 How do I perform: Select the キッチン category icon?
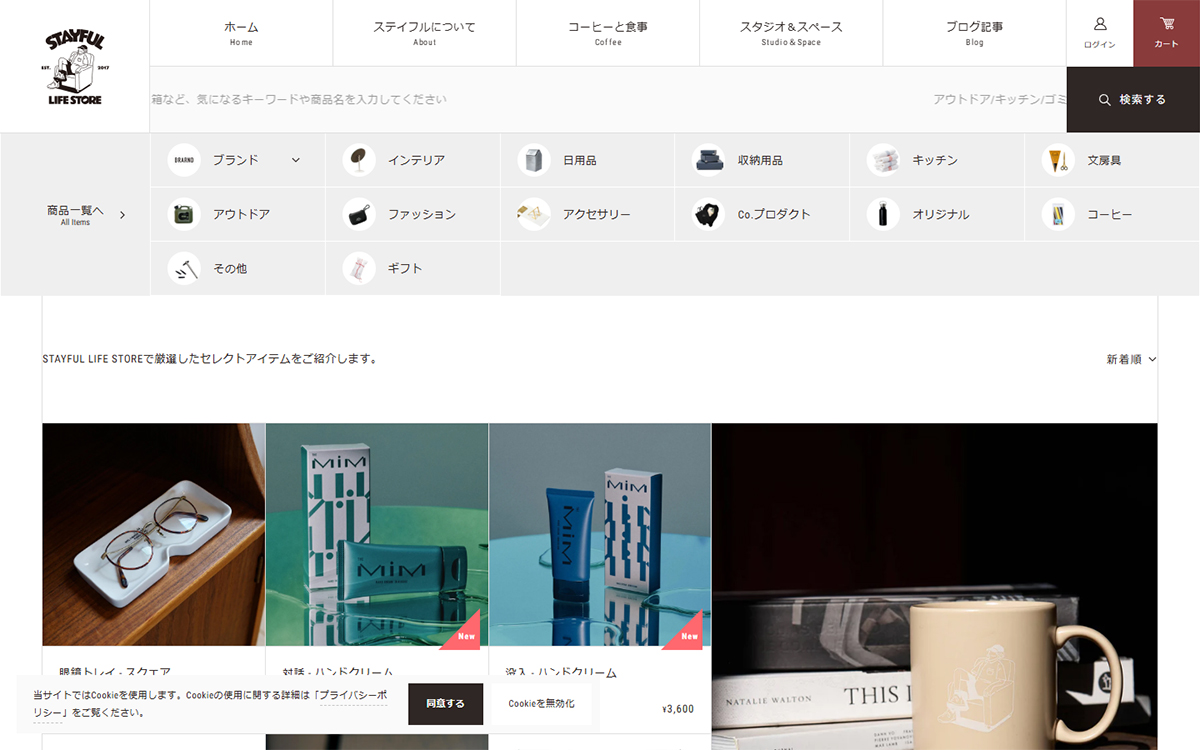click(x=883, y=160)
